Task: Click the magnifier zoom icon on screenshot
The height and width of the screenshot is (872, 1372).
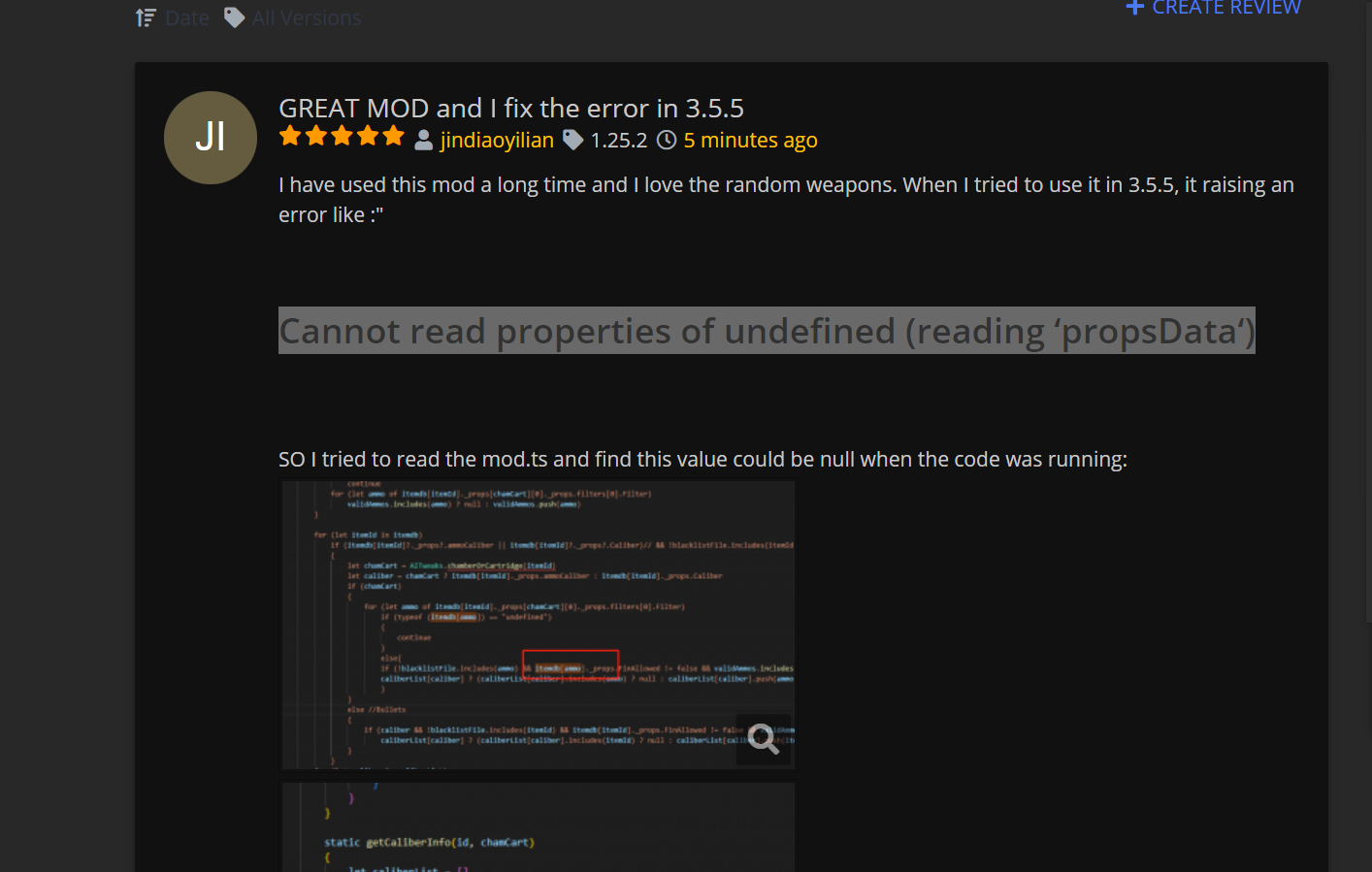Action: click(763, 739)
